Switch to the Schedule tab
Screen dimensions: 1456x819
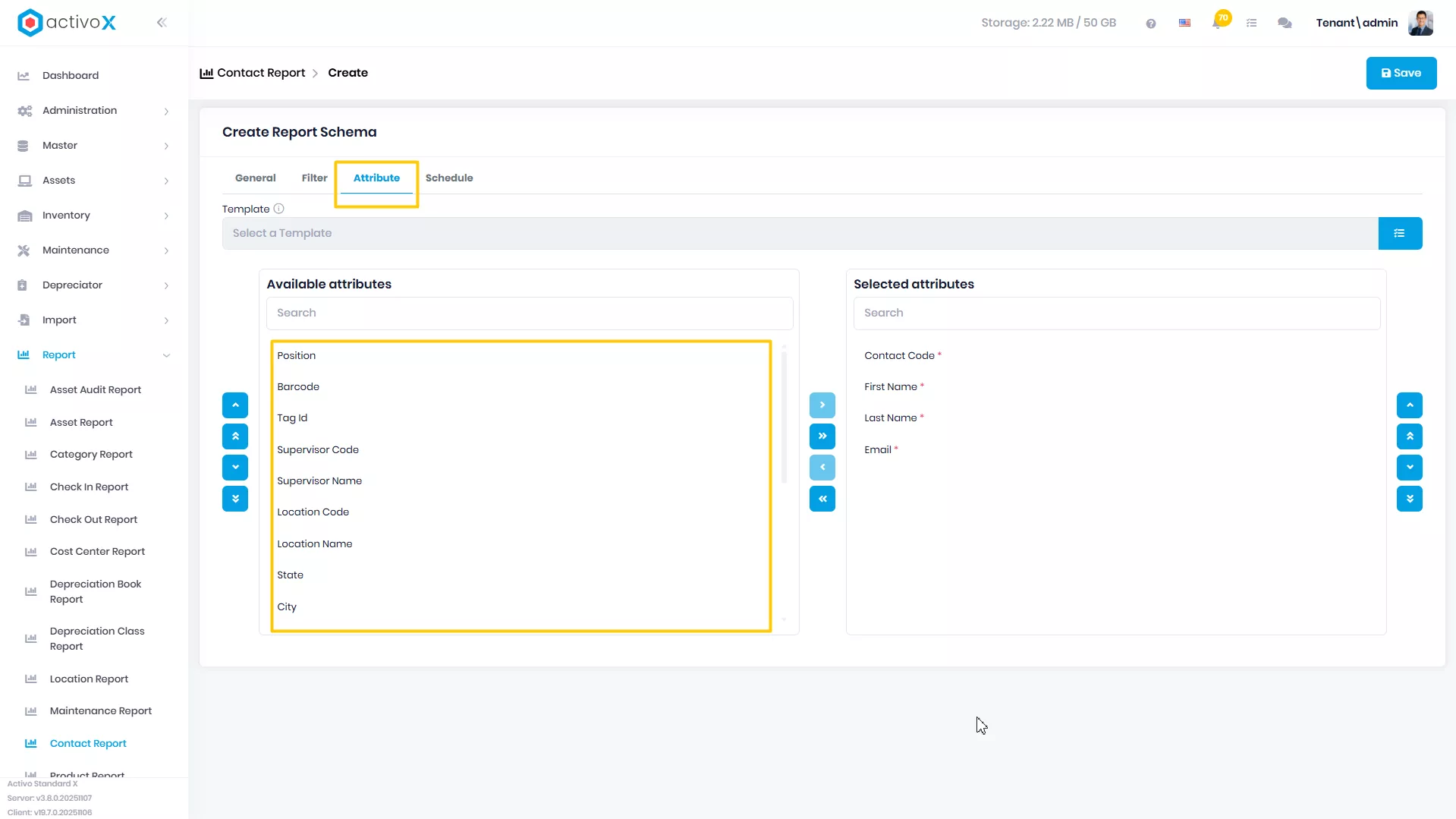(449, 178)
